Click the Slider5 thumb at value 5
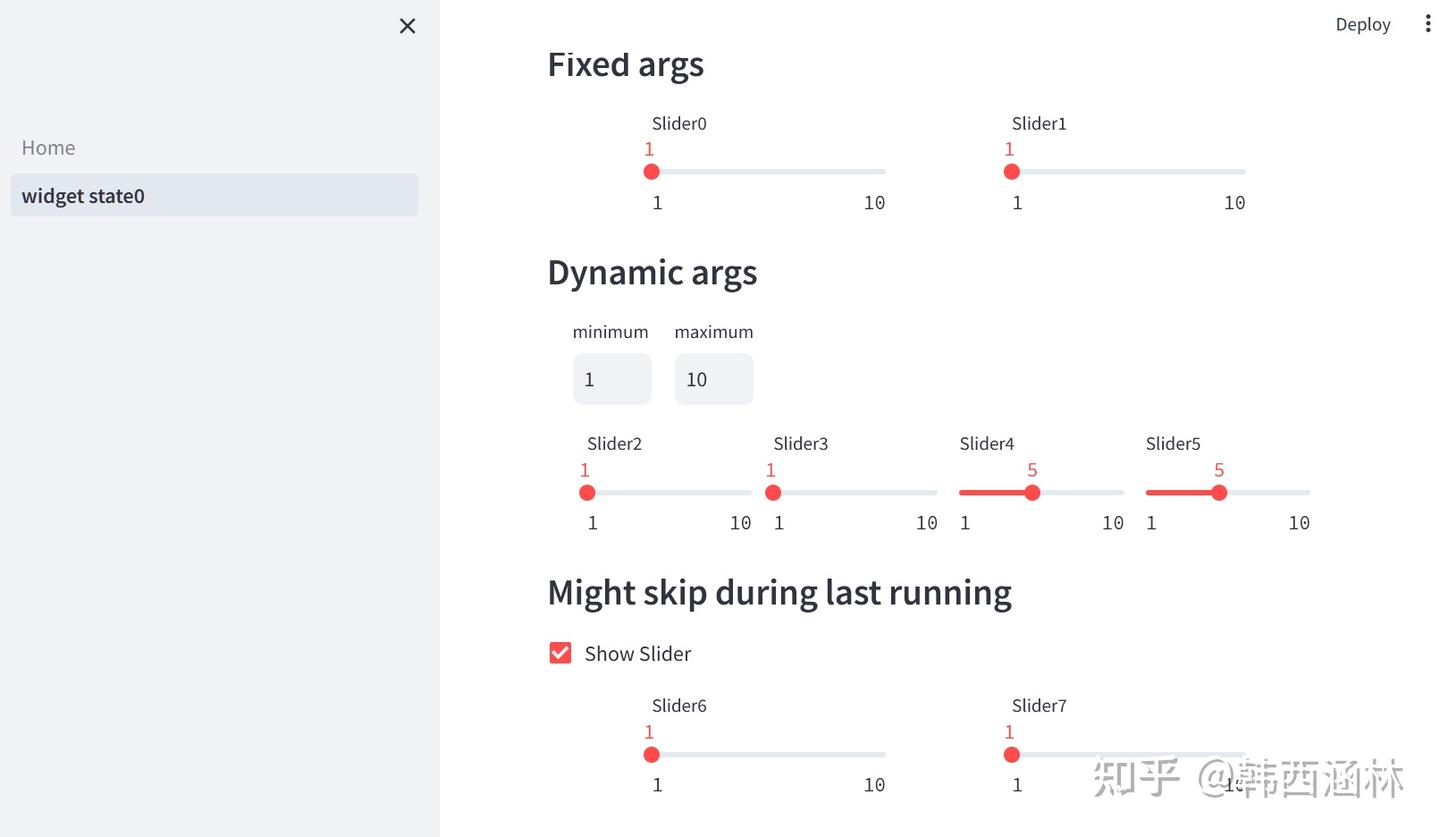 tap(1218, 492)
